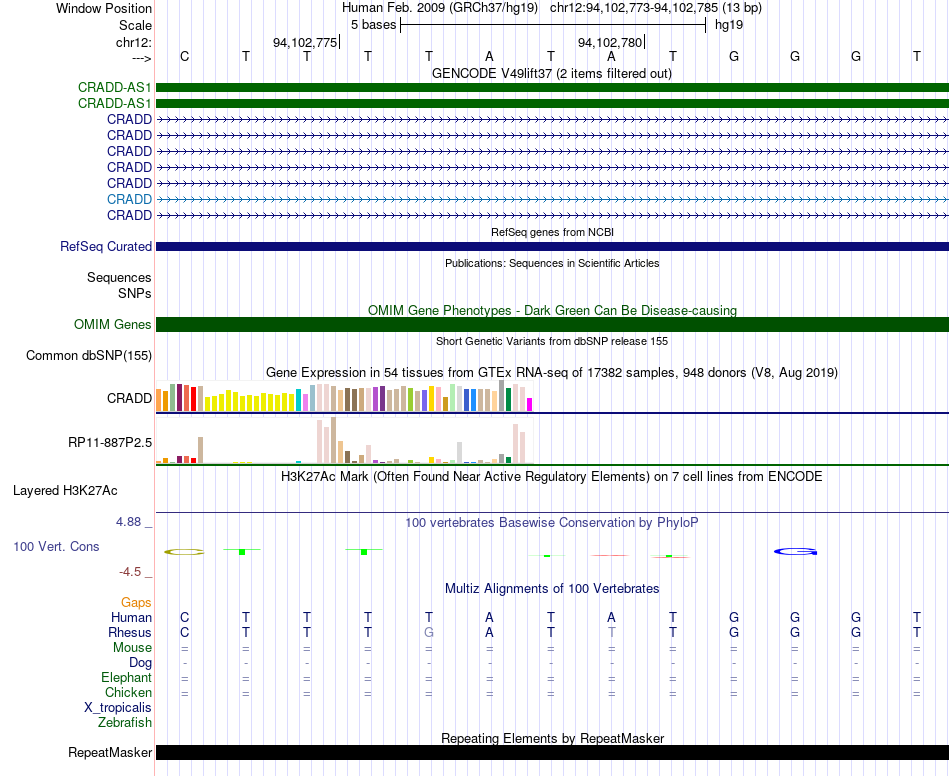Click the faded G in Rhesus row
This screenshot has height=776, width=950.
tap(429, 632)
